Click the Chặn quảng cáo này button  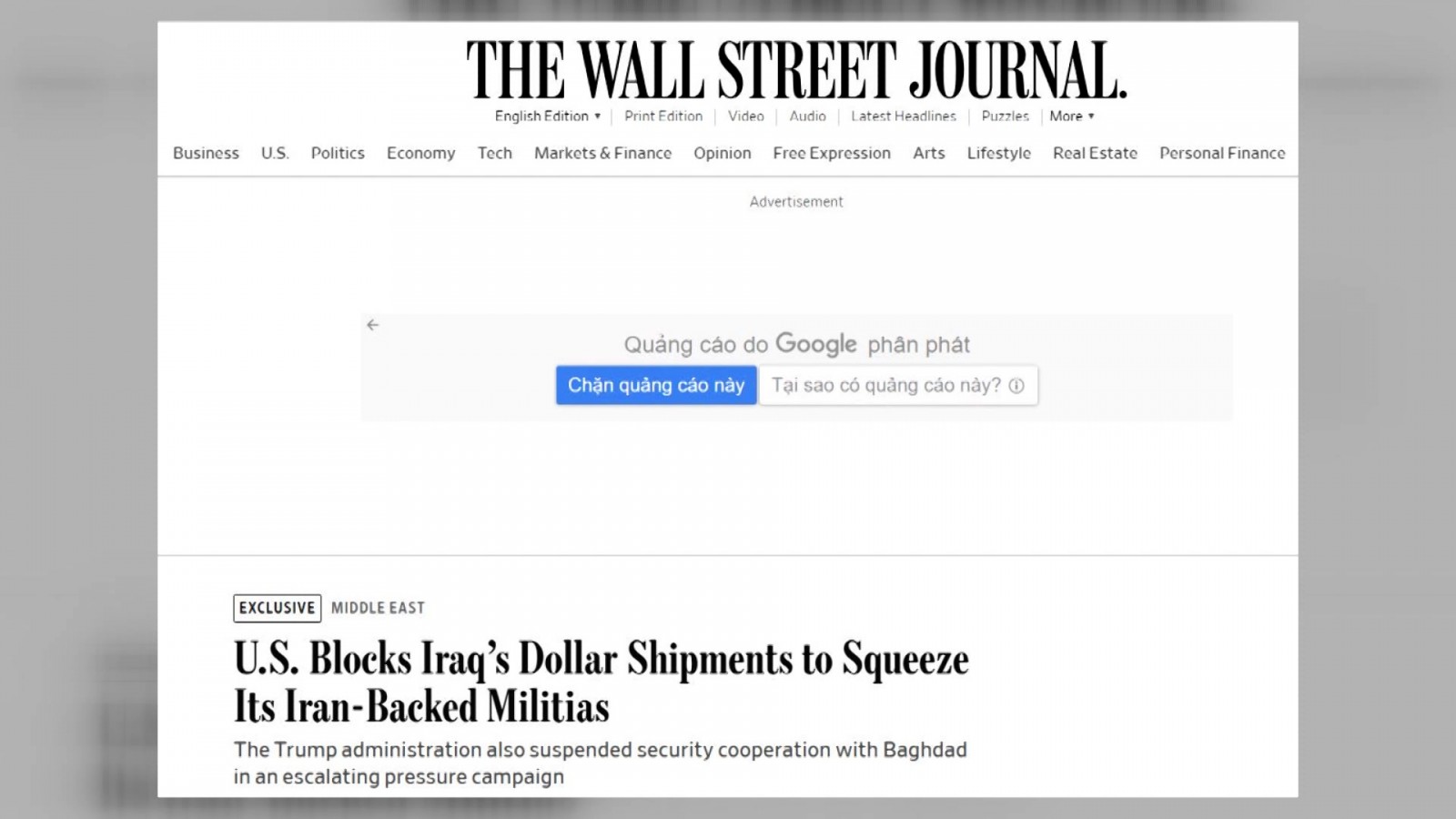pyautogui.click(x=656, y=386)
